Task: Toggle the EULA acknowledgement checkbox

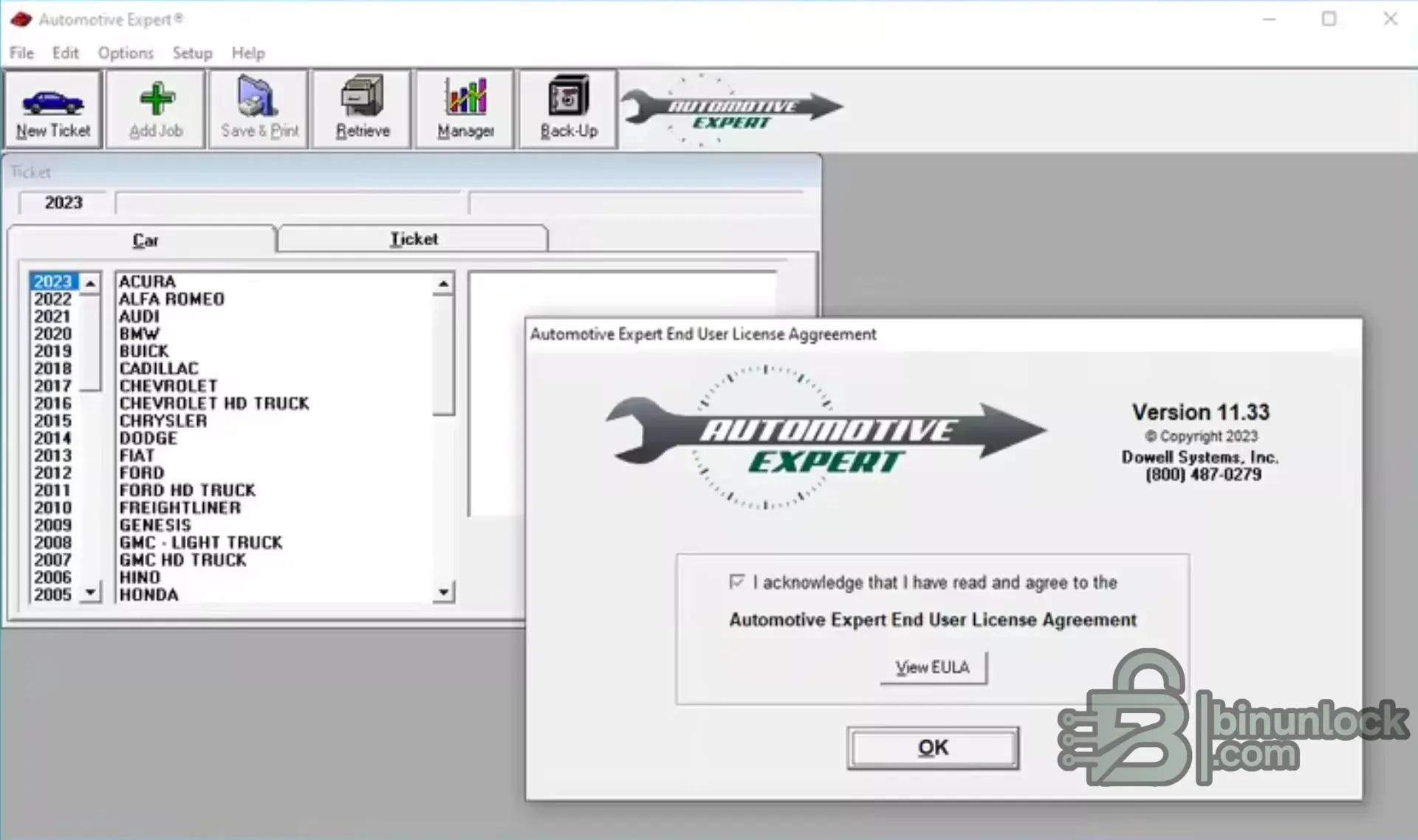Action: pos(736,582)
